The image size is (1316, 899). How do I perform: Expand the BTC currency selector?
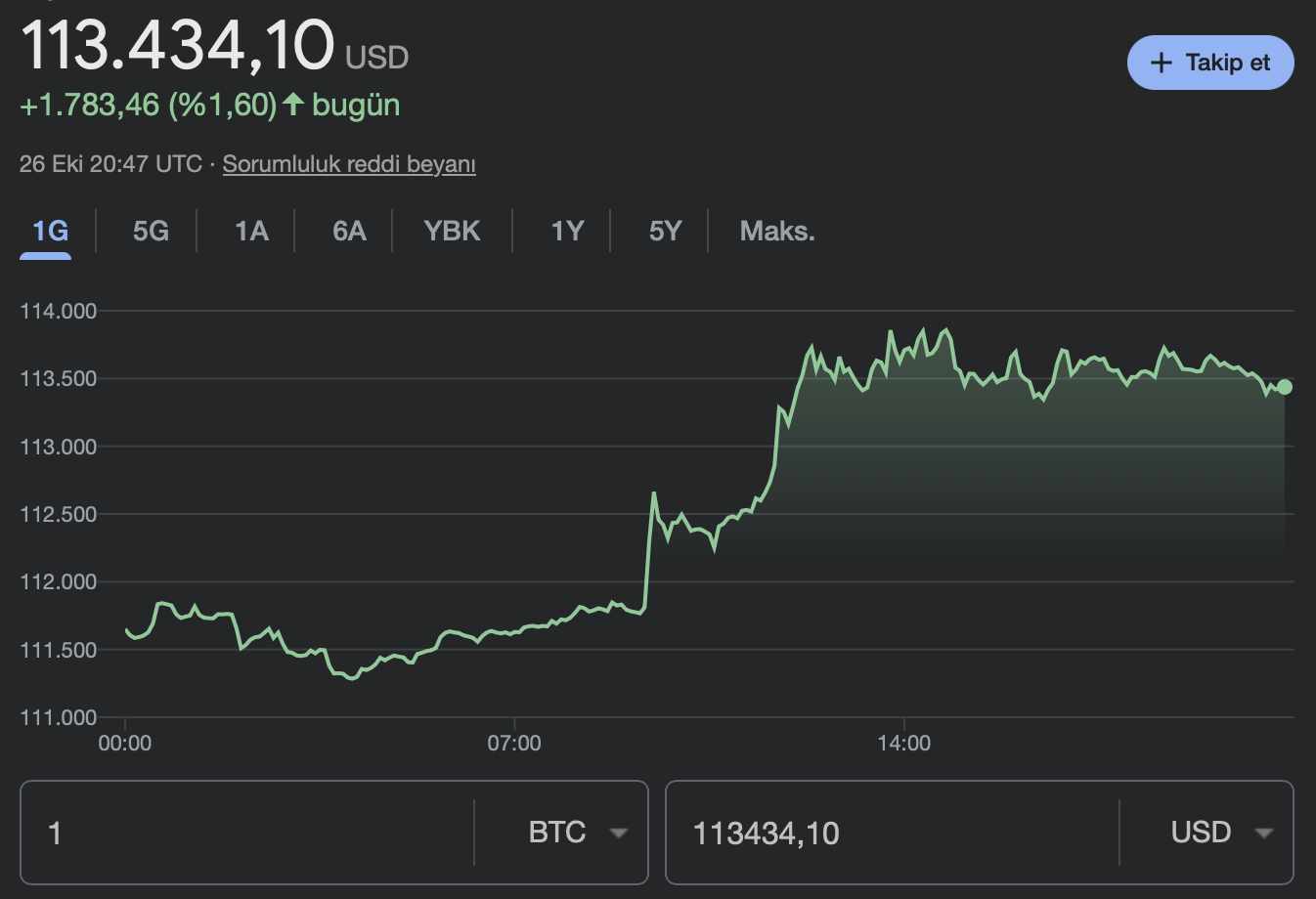(557, 833)
